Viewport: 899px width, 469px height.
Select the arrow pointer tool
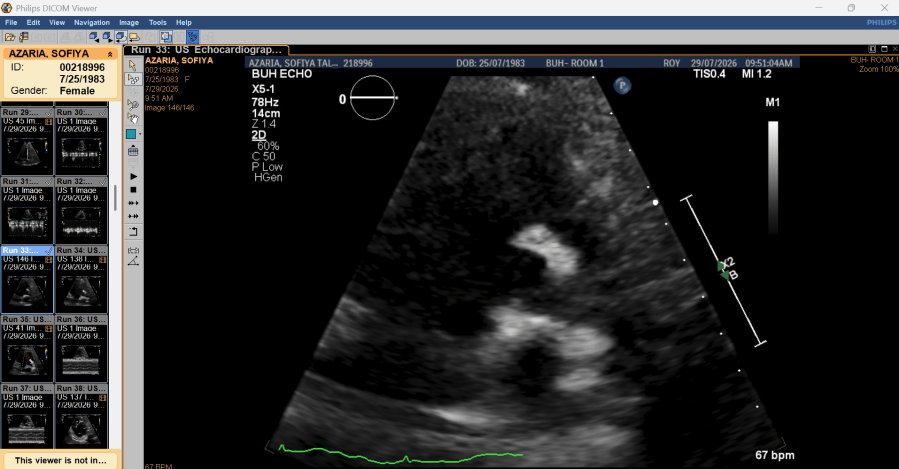click(133, 65)
